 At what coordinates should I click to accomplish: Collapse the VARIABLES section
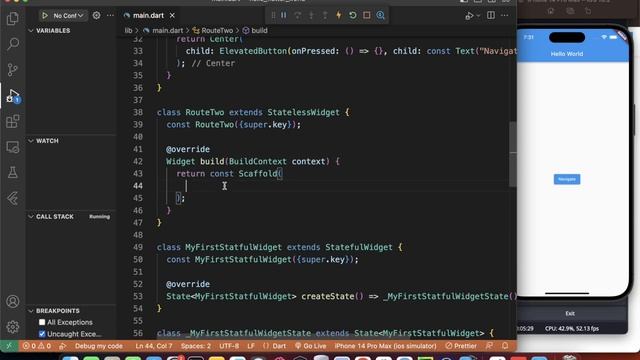53,31
